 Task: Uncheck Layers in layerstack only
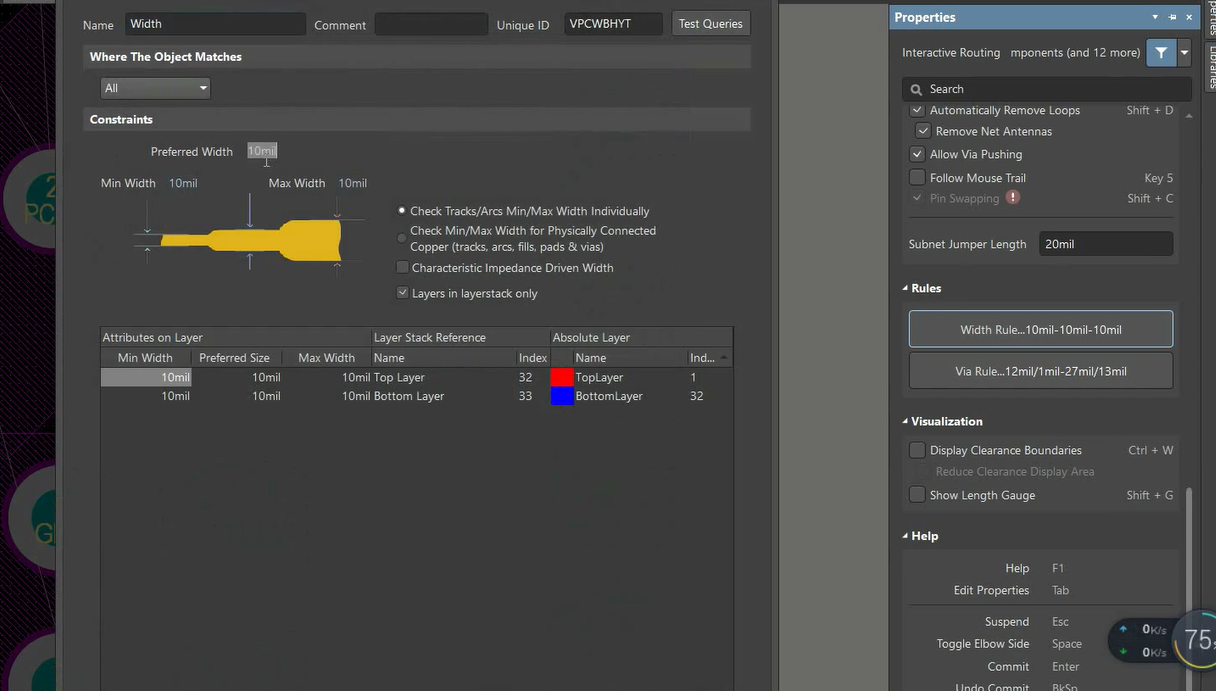[x=402, y=293]
